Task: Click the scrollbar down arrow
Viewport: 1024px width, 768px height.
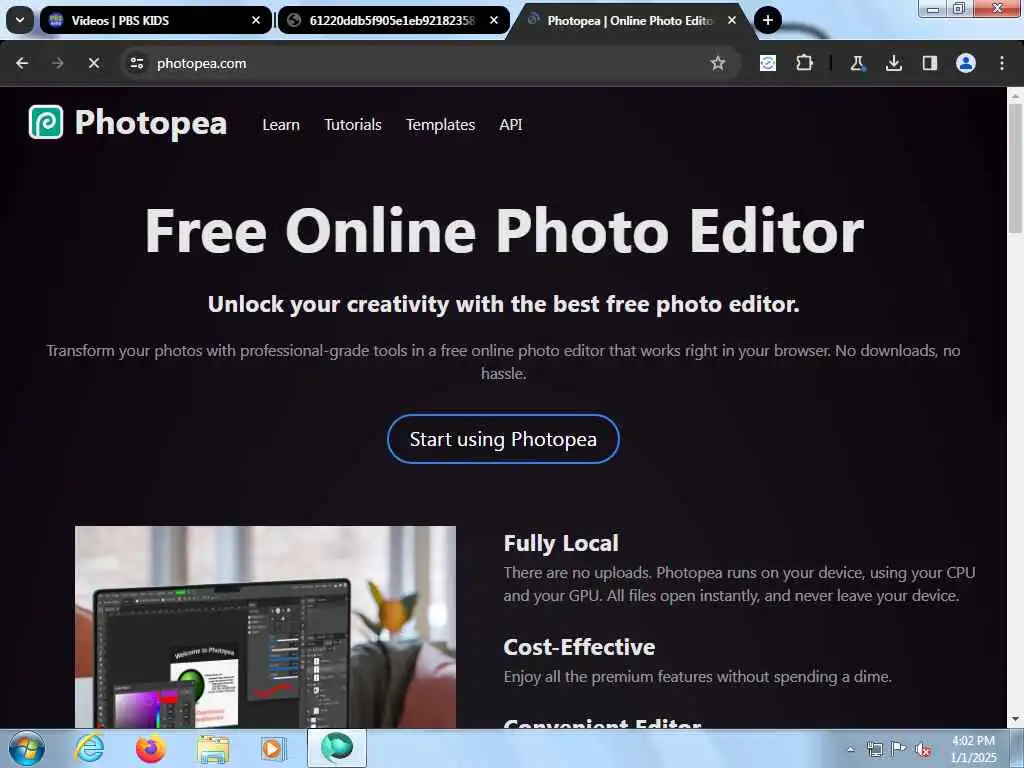Action: [x=1015, y=720]
